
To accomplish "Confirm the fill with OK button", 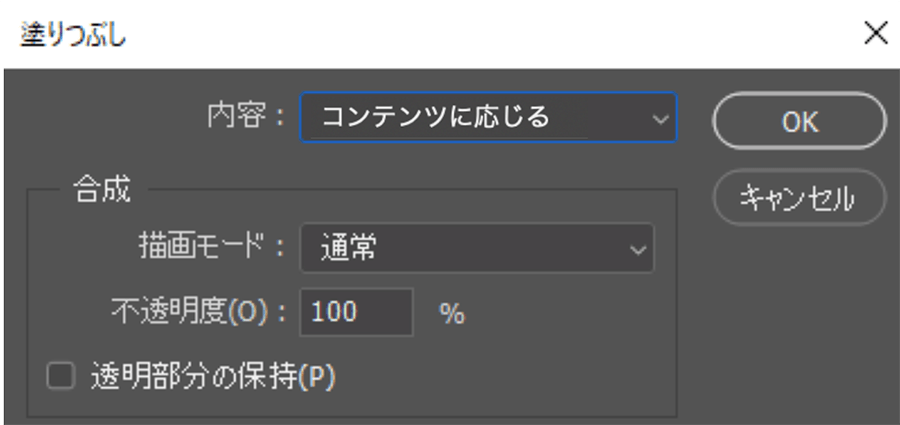I will [800, 121].
